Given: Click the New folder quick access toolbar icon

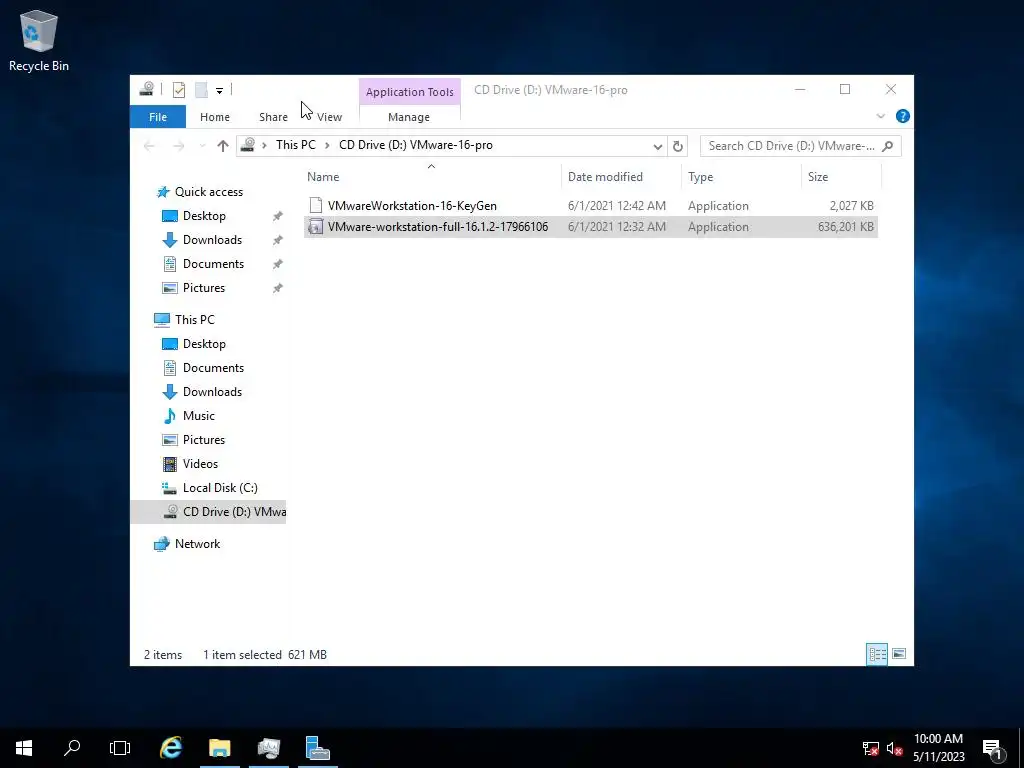Looking at the screenshot, I should point(201,89).
